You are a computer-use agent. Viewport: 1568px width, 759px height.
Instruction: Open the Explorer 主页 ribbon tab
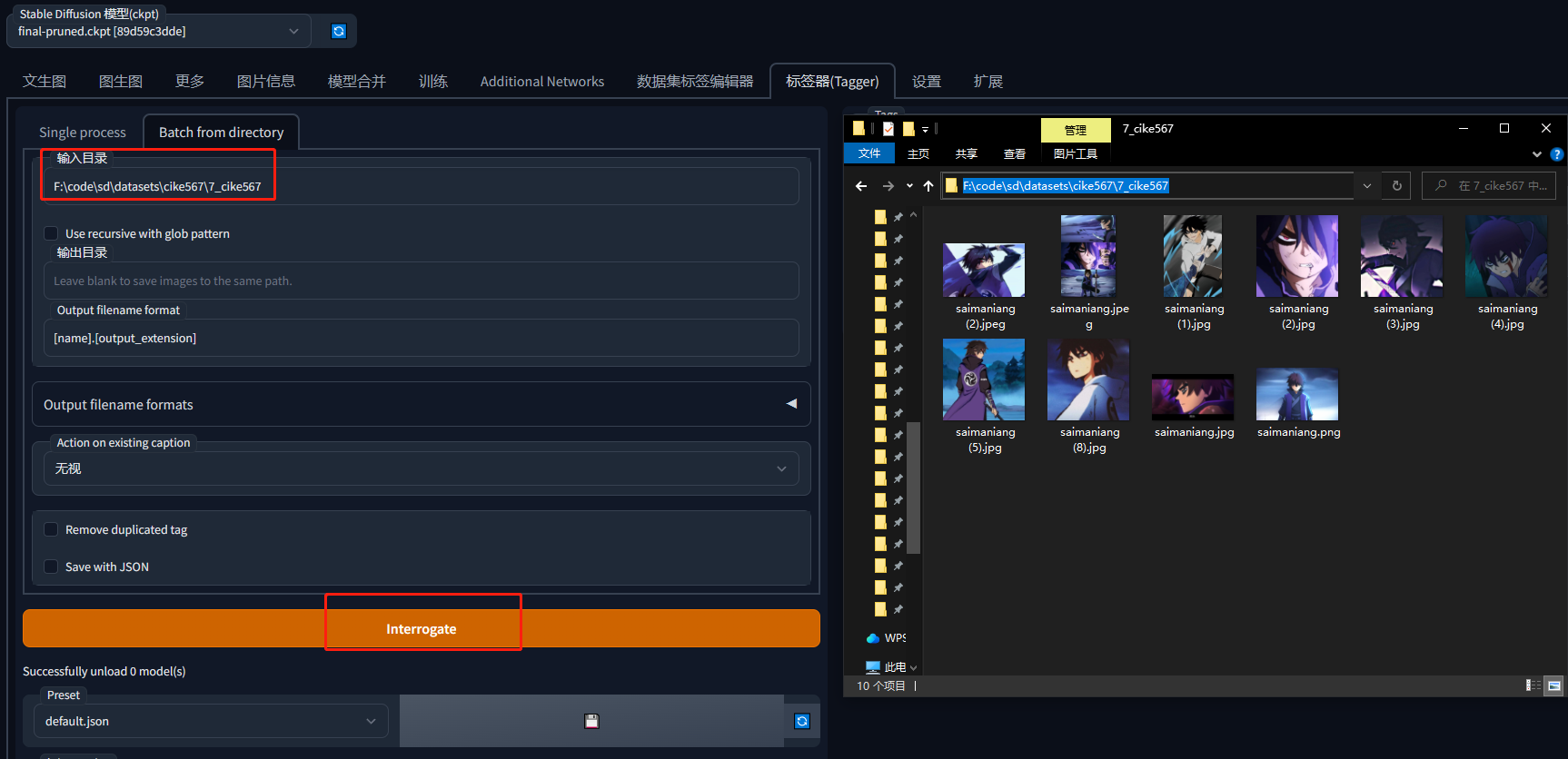click(x=918, y=153)
